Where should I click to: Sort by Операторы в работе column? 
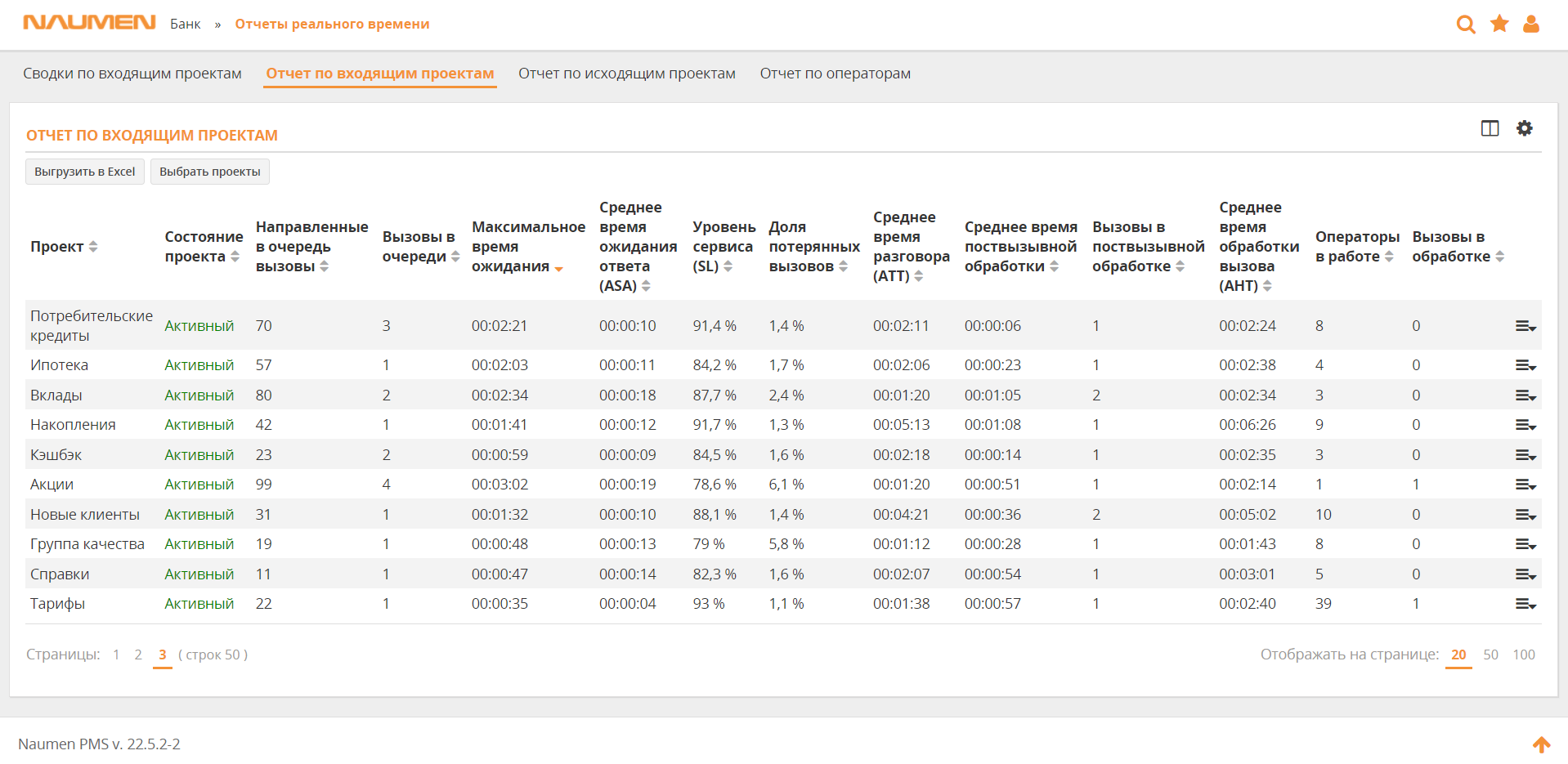click(1357, 247)
